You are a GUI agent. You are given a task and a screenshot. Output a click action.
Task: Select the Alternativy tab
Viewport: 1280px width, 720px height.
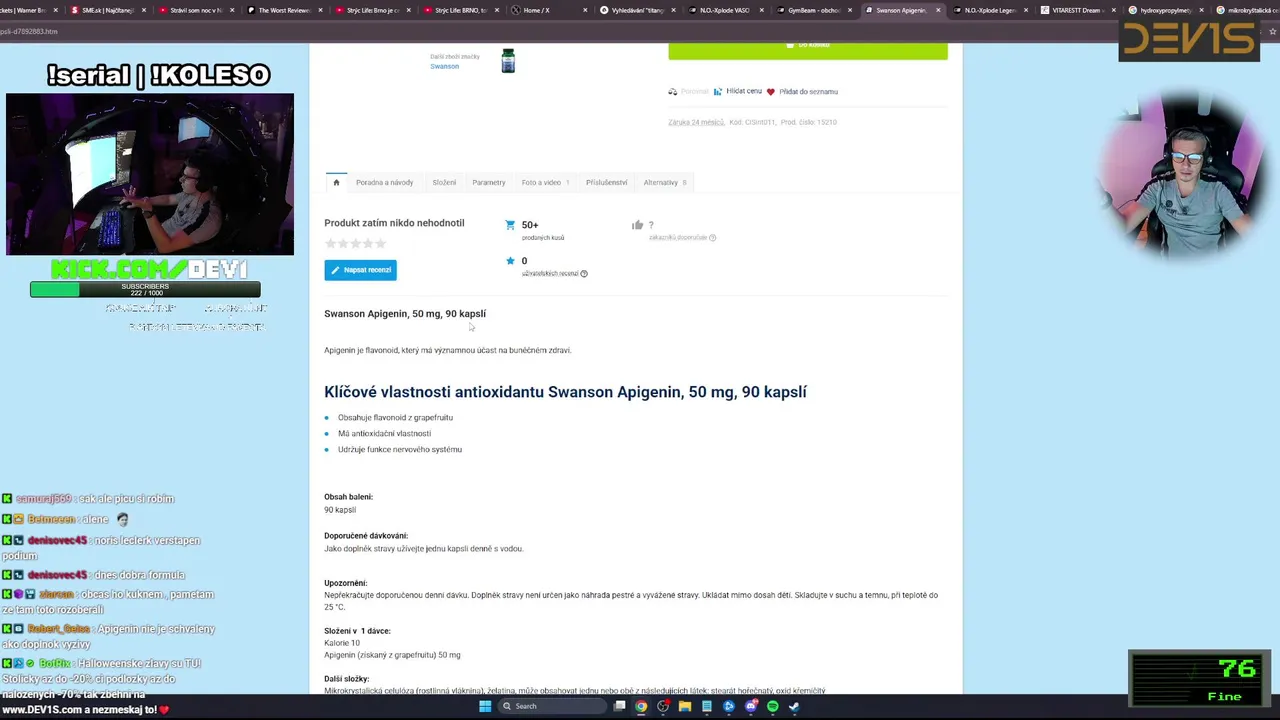click(665, 183)
